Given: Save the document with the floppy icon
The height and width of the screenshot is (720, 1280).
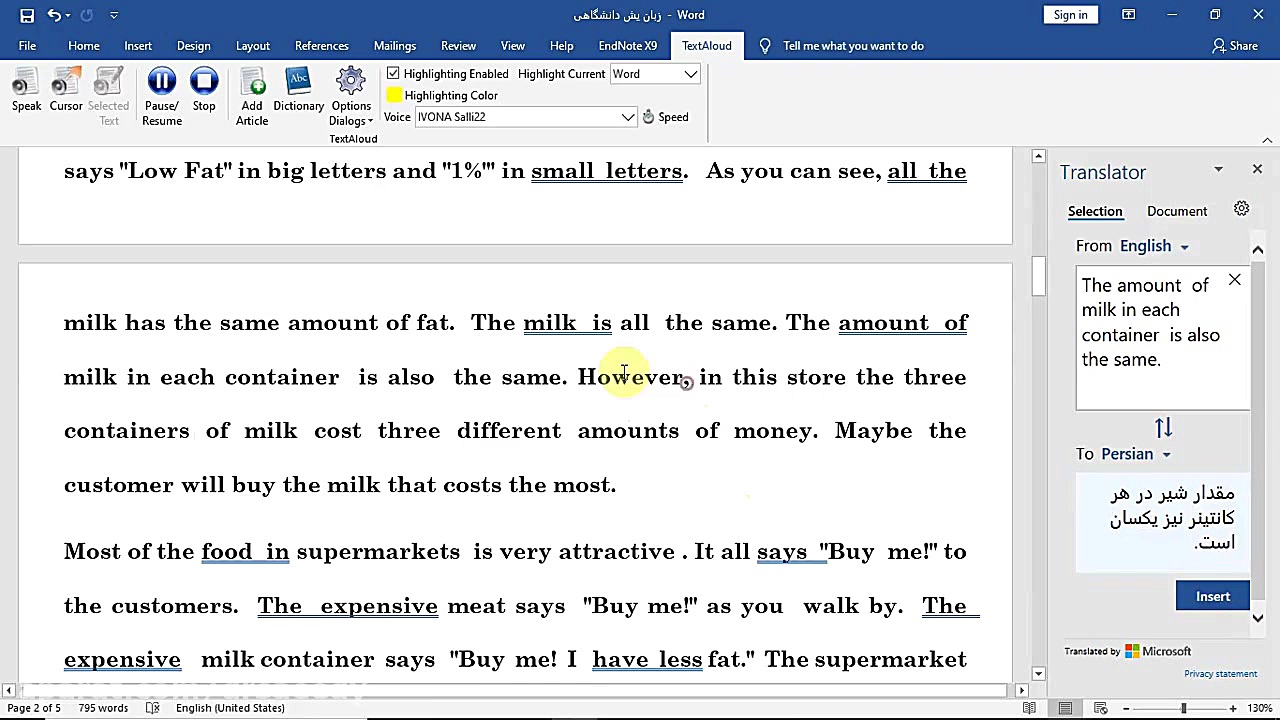Looking at the screenshot, I should pyautogui.click(x=27, y=15).
